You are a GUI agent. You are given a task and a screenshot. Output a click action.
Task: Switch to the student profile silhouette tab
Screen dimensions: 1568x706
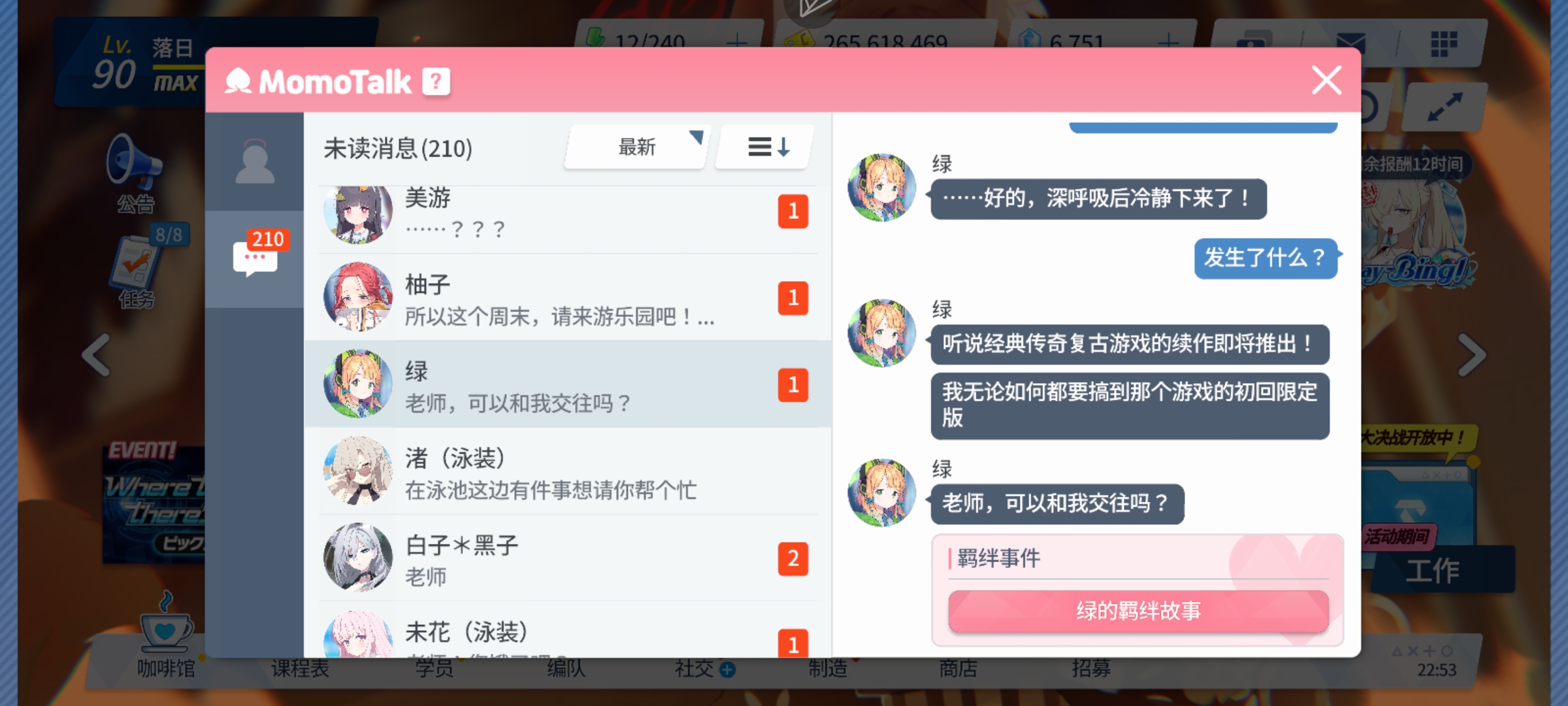click(255, 161)
